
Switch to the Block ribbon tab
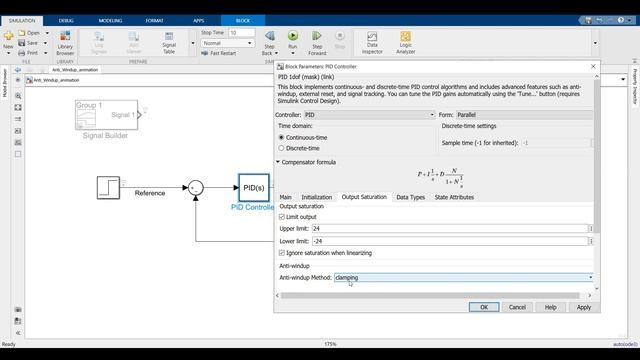[x=243, y=20]
